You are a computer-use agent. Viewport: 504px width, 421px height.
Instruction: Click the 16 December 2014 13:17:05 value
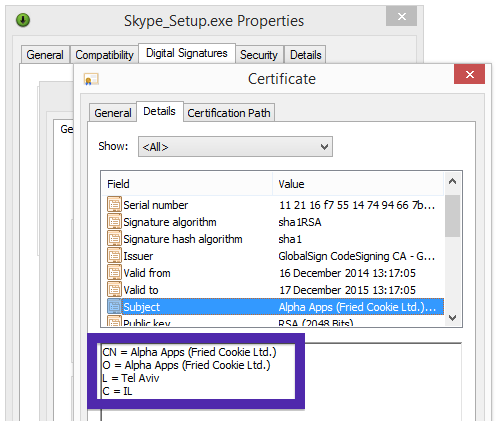click(347, 273)
